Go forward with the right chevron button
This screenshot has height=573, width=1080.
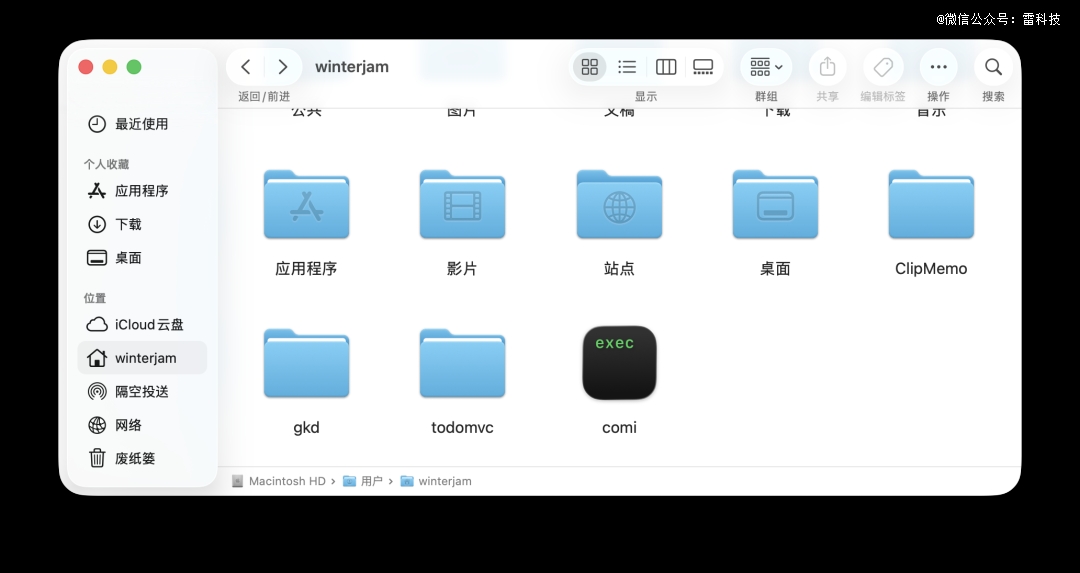coord(282,67)
